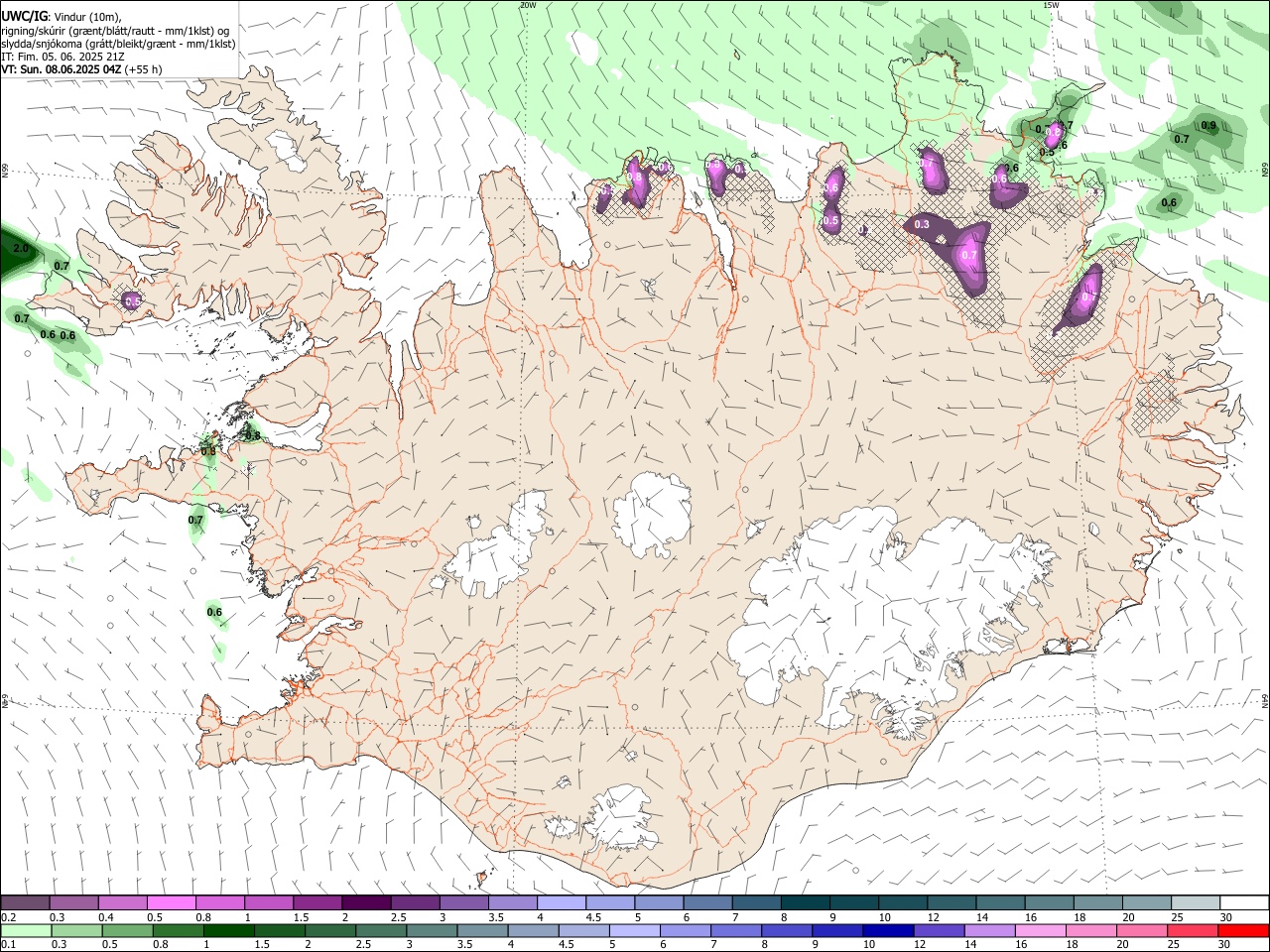The image size is (1270, 952).
Task: Select the darkest green 1–1.5 rain scale swatch
Action: (229, 930)
